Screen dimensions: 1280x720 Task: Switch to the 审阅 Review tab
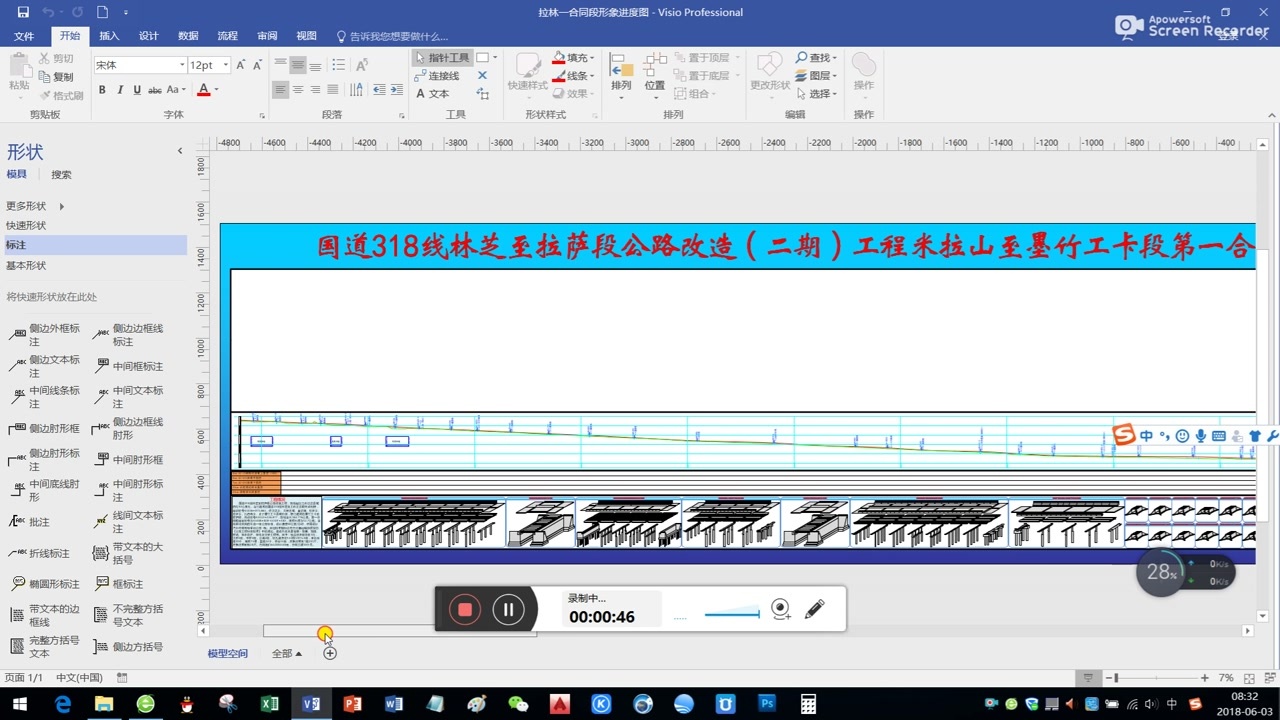pos(267,36)
